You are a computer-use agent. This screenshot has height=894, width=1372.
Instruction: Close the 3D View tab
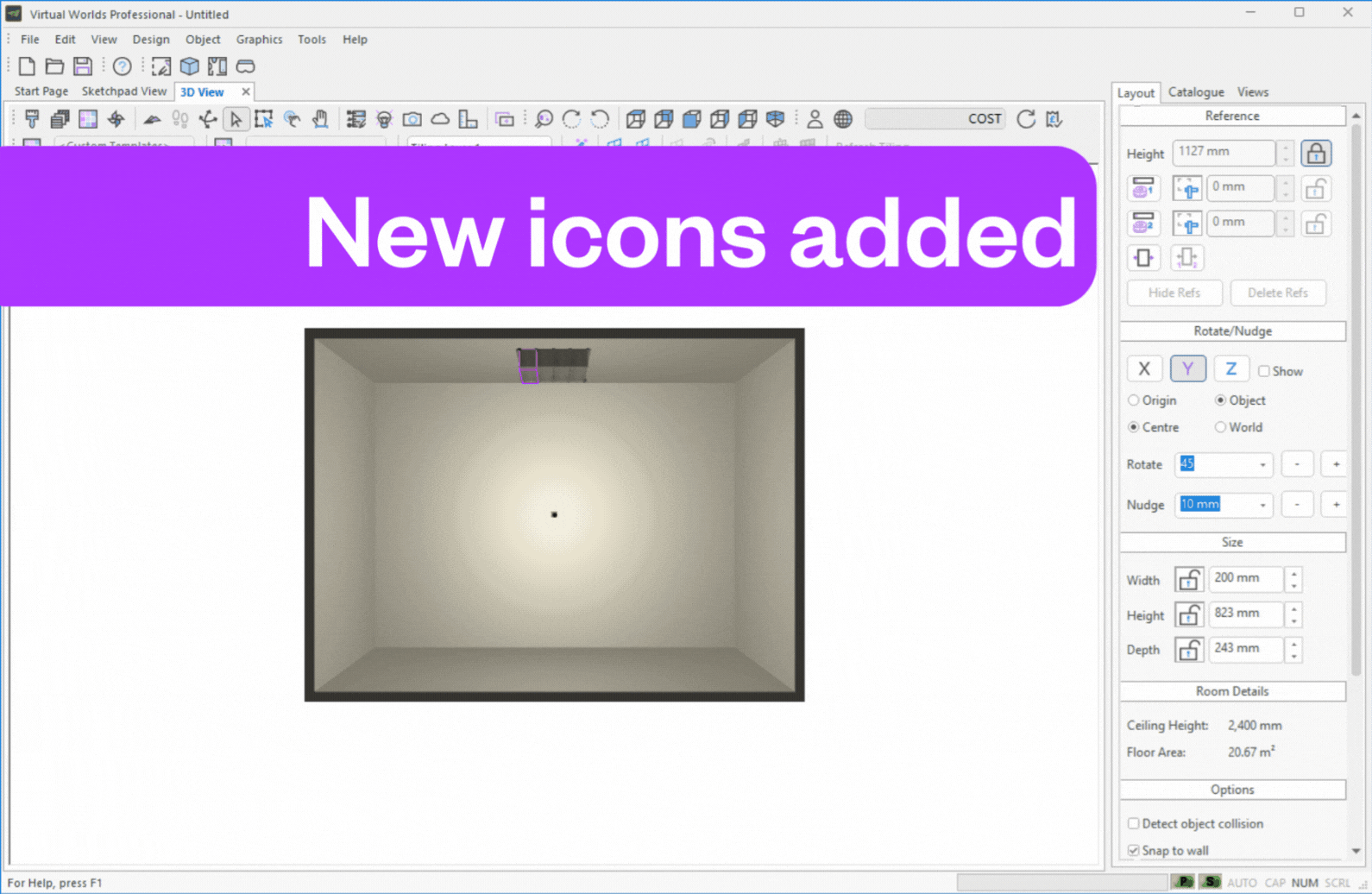pos(246,91)
